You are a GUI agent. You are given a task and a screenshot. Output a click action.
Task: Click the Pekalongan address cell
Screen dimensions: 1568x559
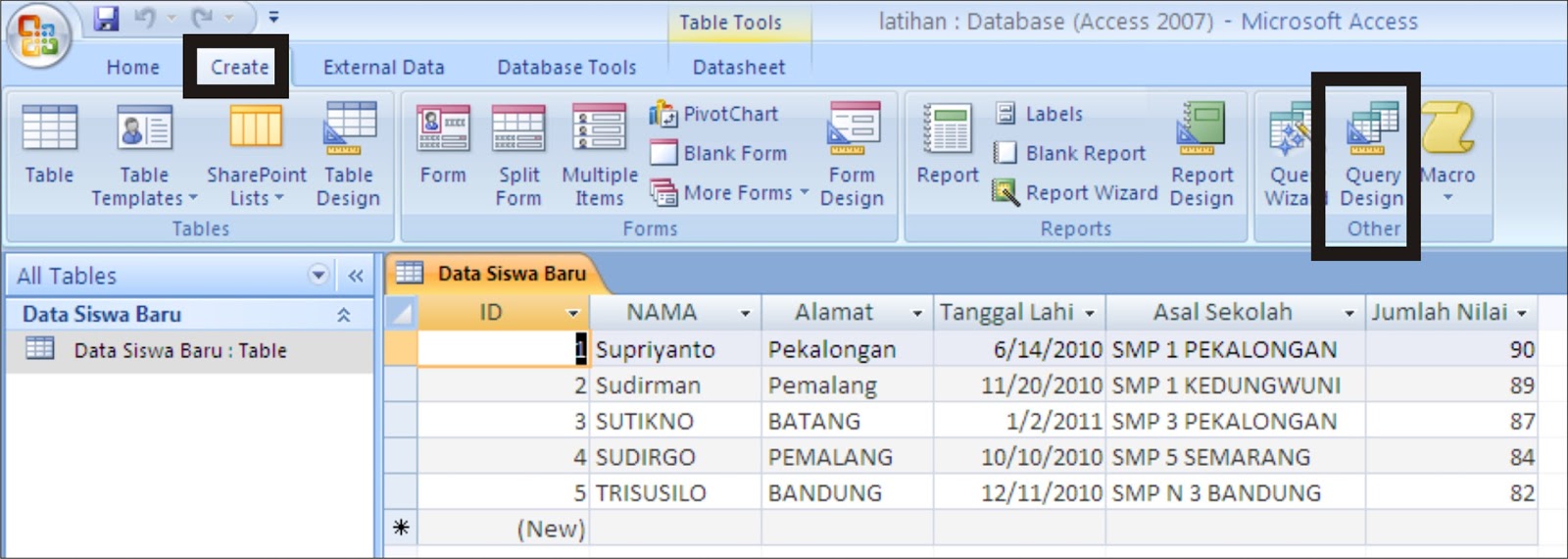point(848,349)
